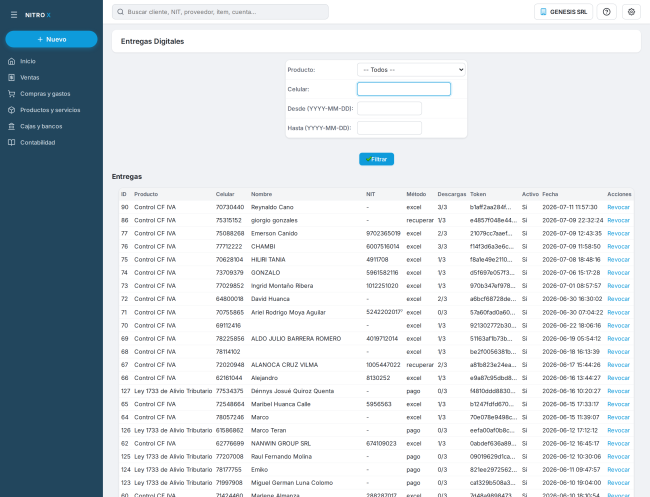Viewport: 650px width, 497px height.
Task: Open the help question-mark icon
Action: [606, 12]
